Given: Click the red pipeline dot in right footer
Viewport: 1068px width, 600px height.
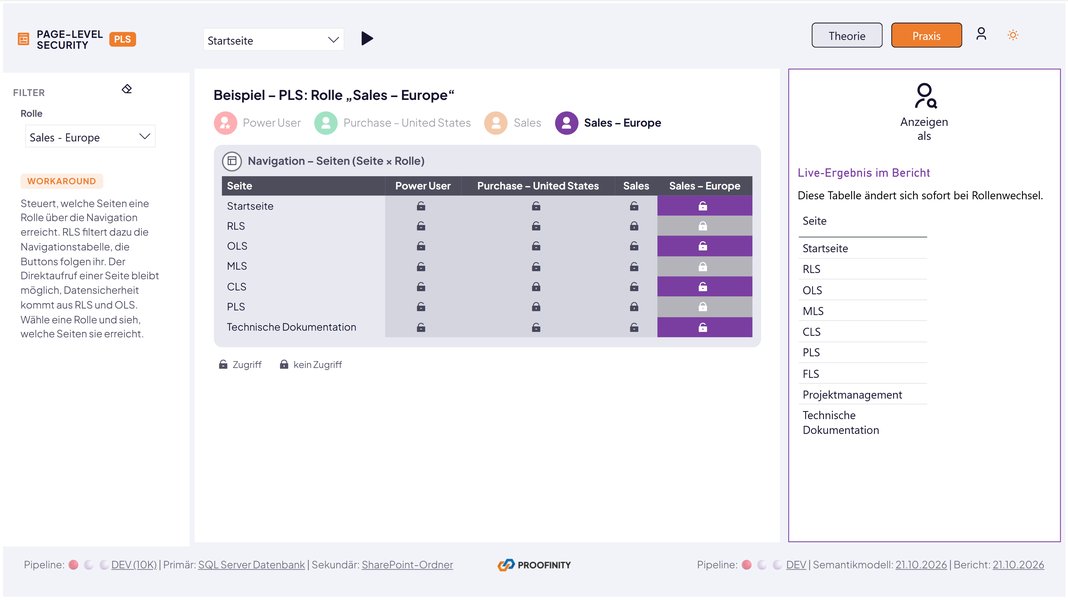Looking at the screenshot, I should coord(747,565).
